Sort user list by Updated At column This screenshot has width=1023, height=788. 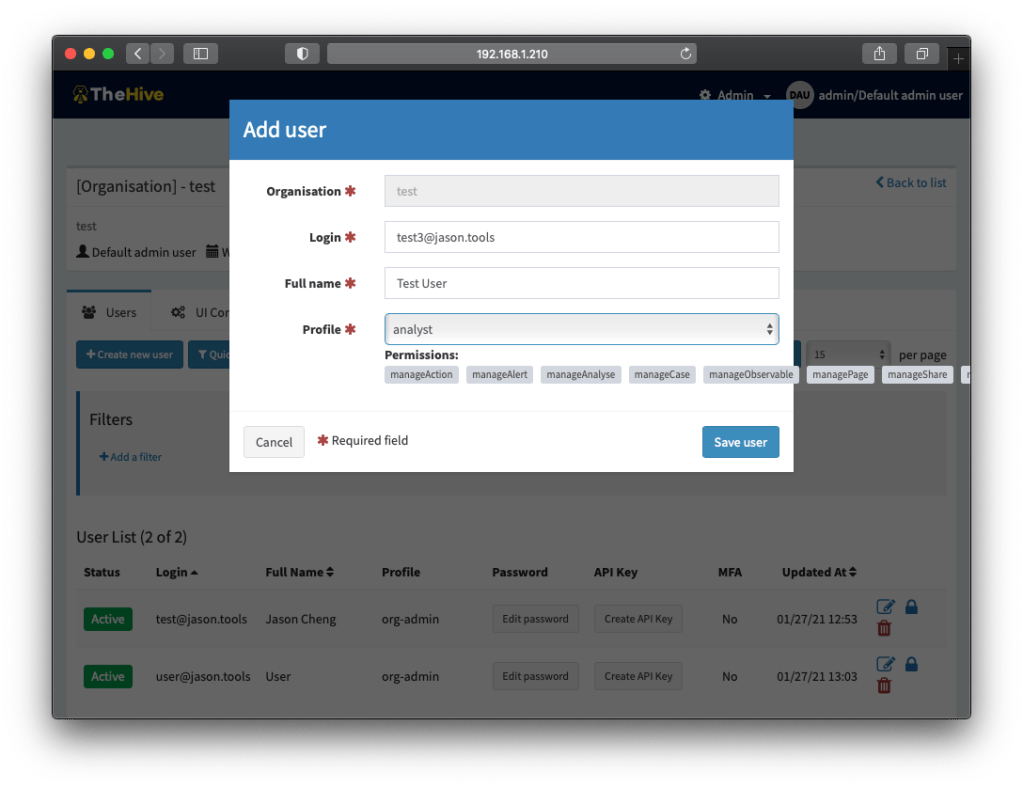click(x=819, y=572)
